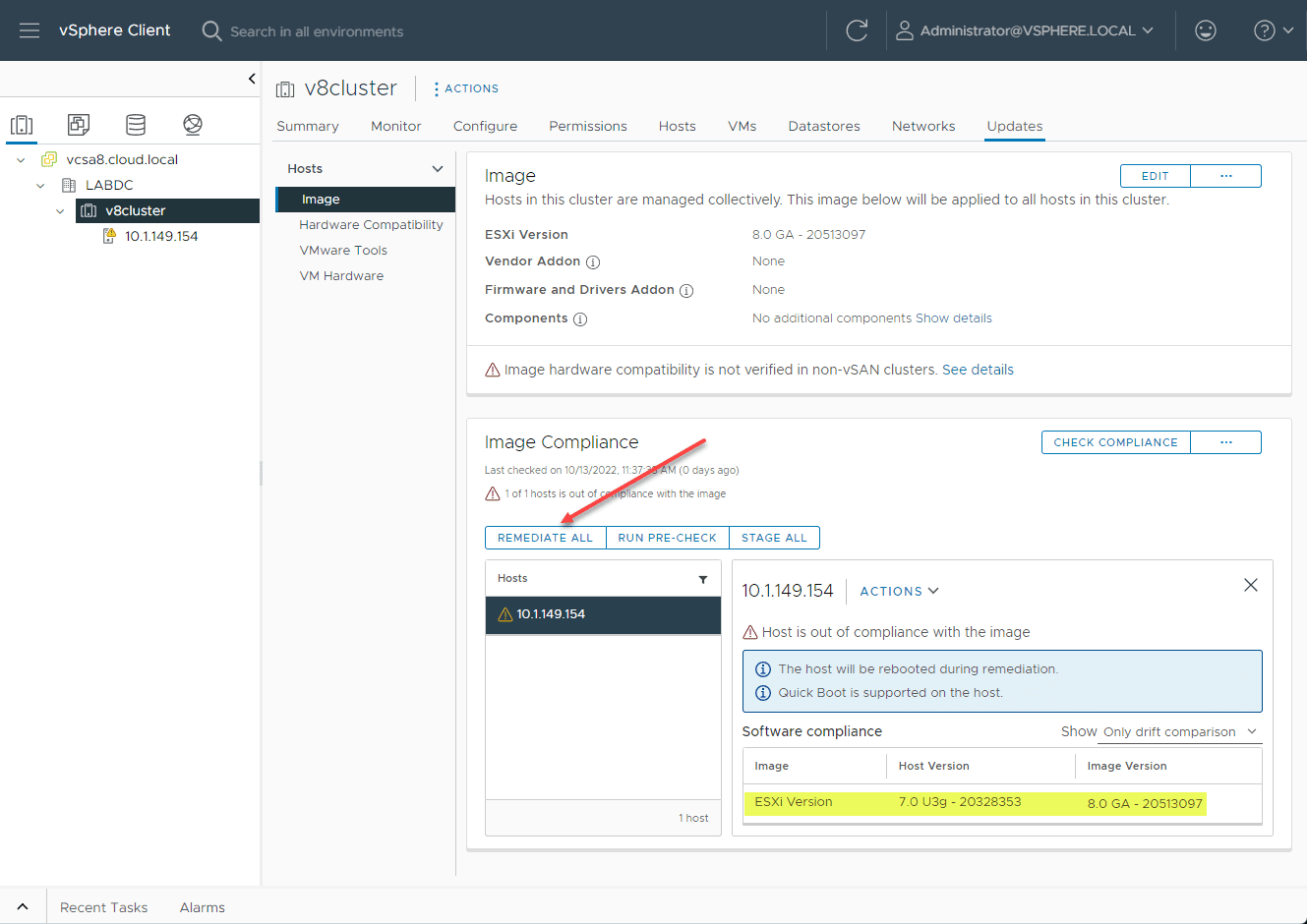The image size is (1307, 924).
Task: Open the Hosts tab
Action: coord(678,126)
